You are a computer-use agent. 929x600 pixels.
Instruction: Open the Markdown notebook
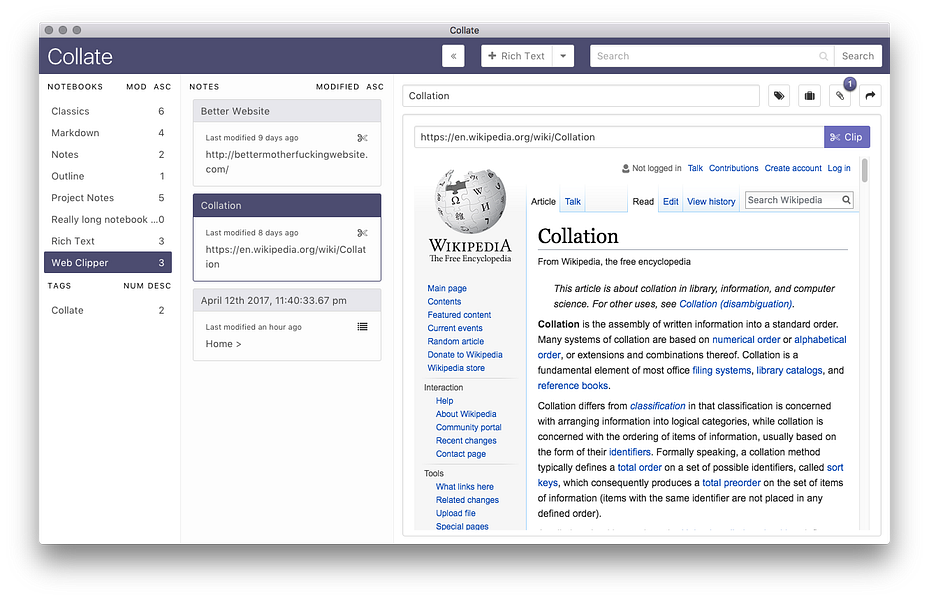coord(108,133)
